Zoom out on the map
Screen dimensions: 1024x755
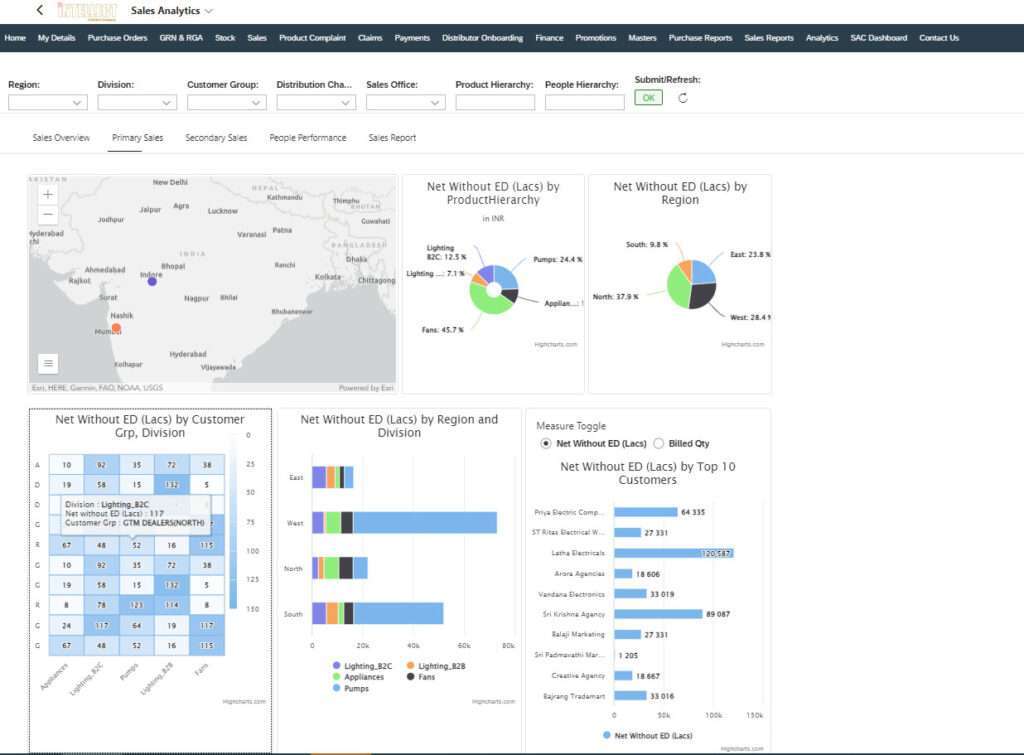[x=48, y=214]
